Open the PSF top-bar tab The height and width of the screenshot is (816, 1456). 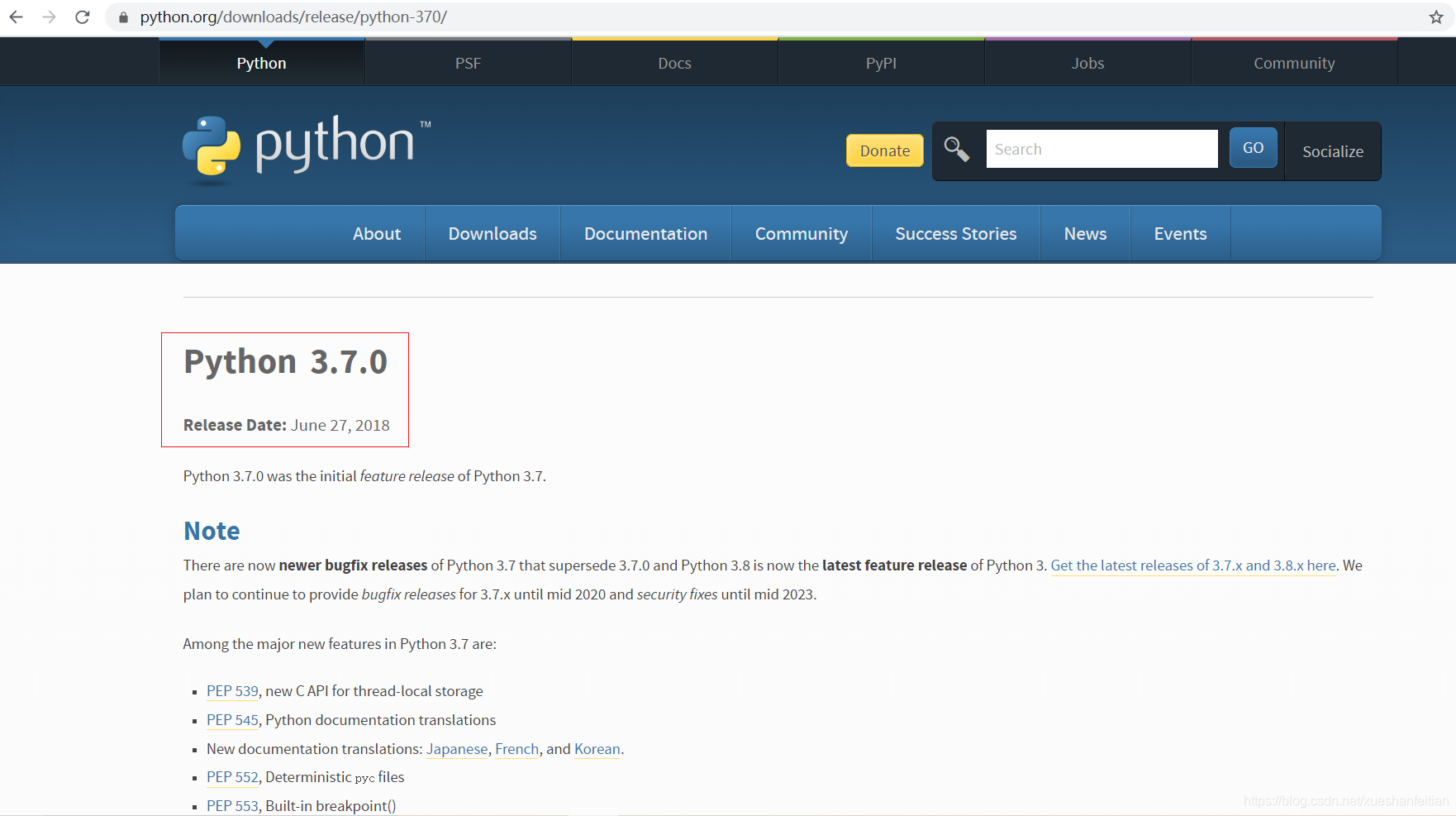click(468, 63)
